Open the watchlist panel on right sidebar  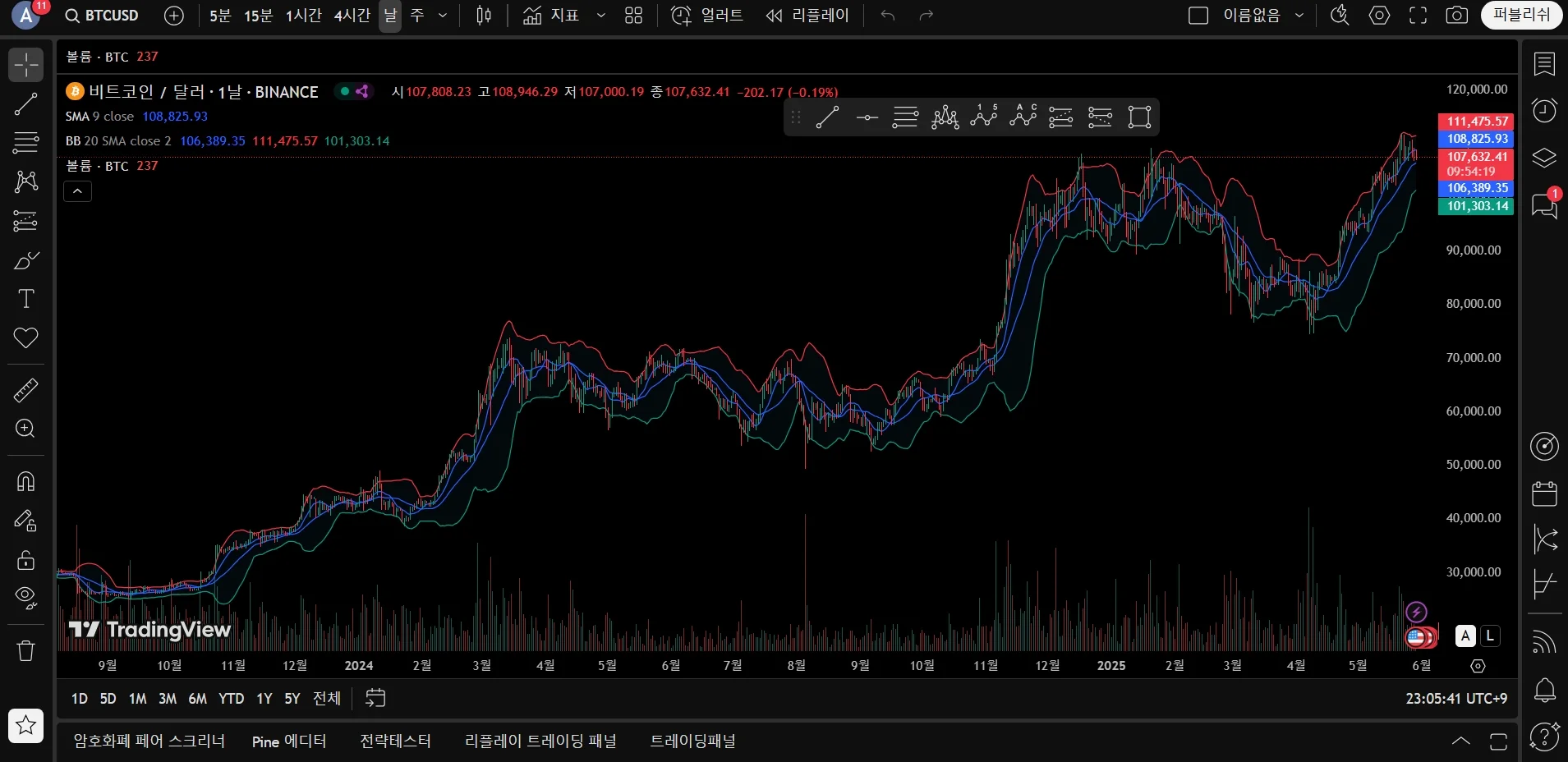(1545, 64)
